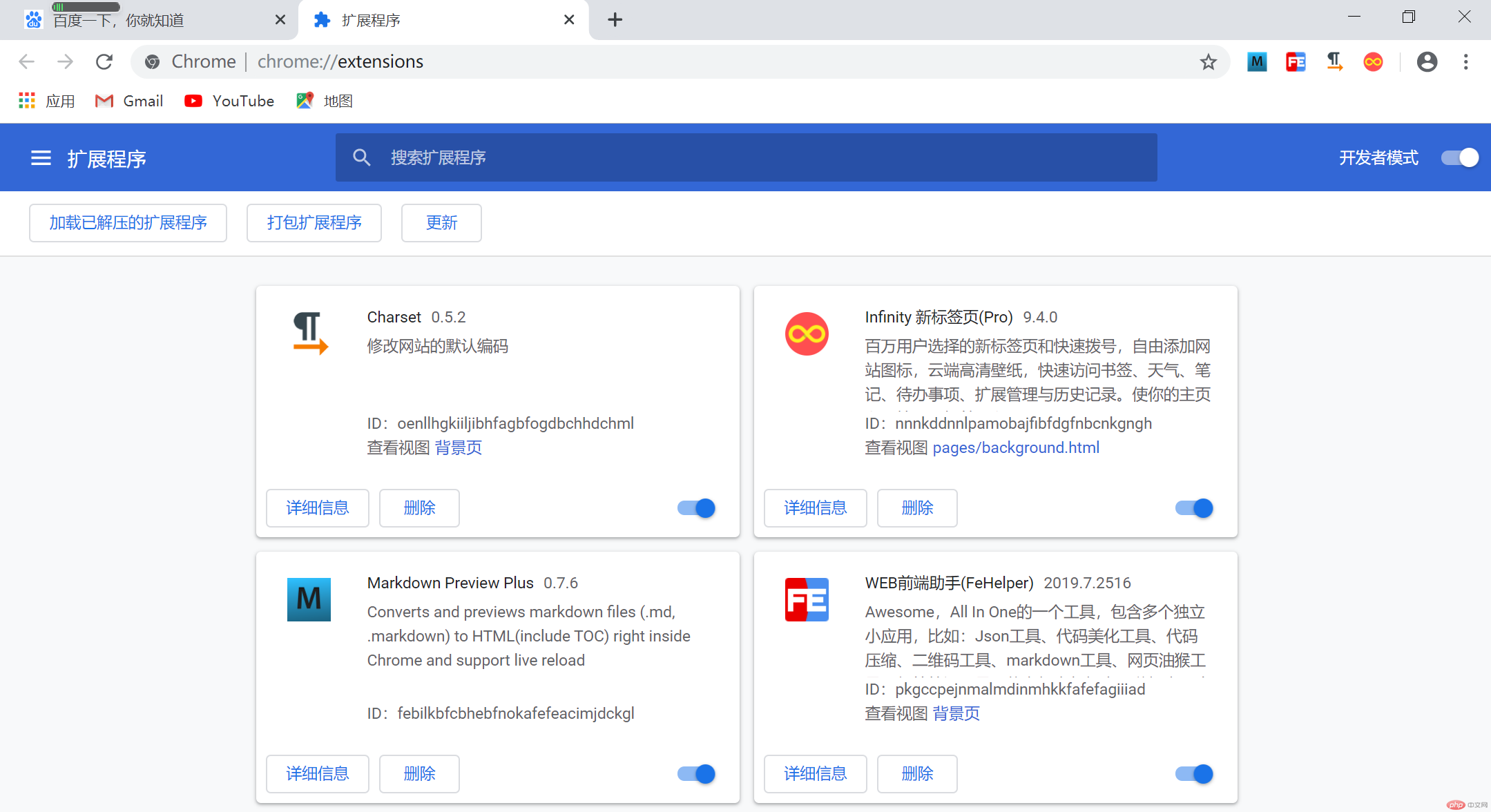Viewport: 1491px width, 812px height.
Task: Click 打包扩展程序 button
Action: [314, 223]
